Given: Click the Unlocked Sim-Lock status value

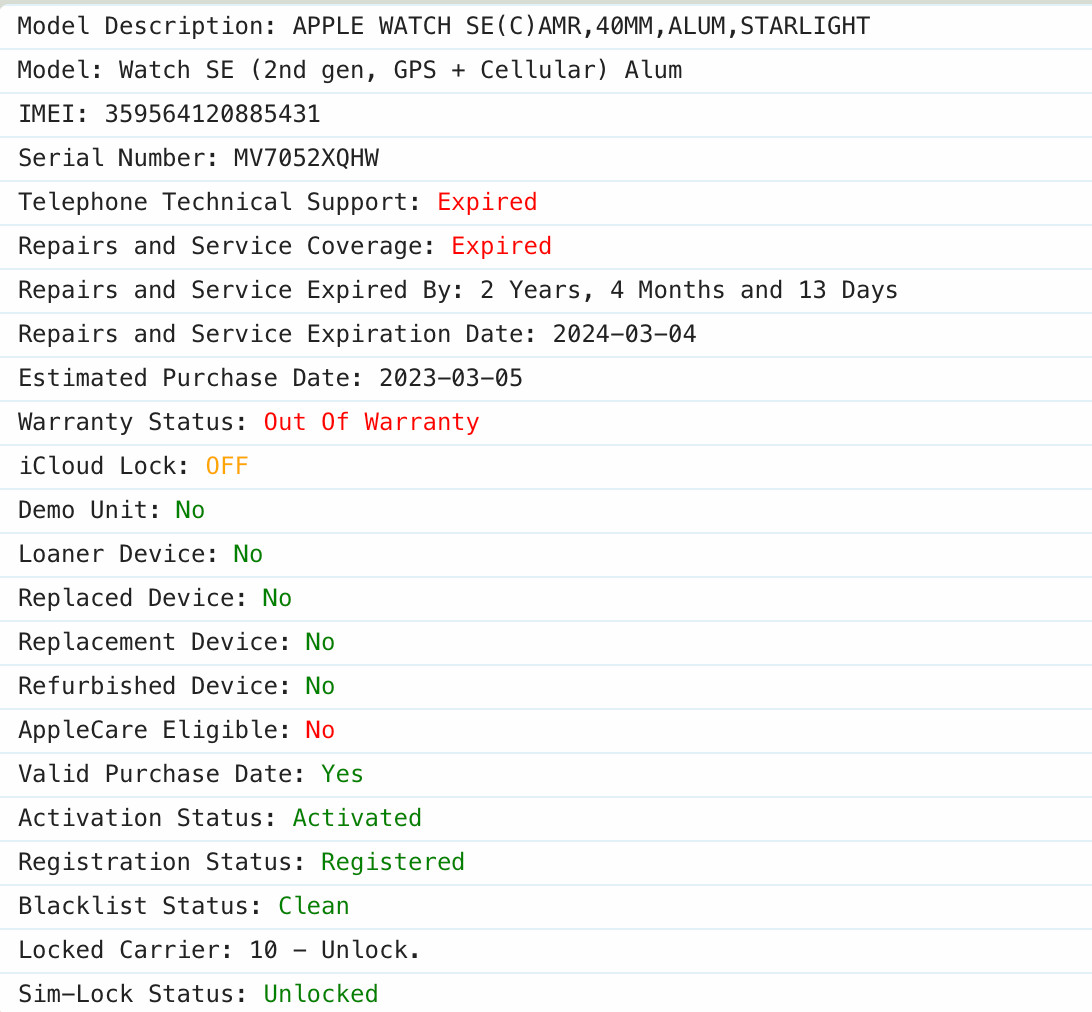Looking at the screenshot, I should click(320, 993).
